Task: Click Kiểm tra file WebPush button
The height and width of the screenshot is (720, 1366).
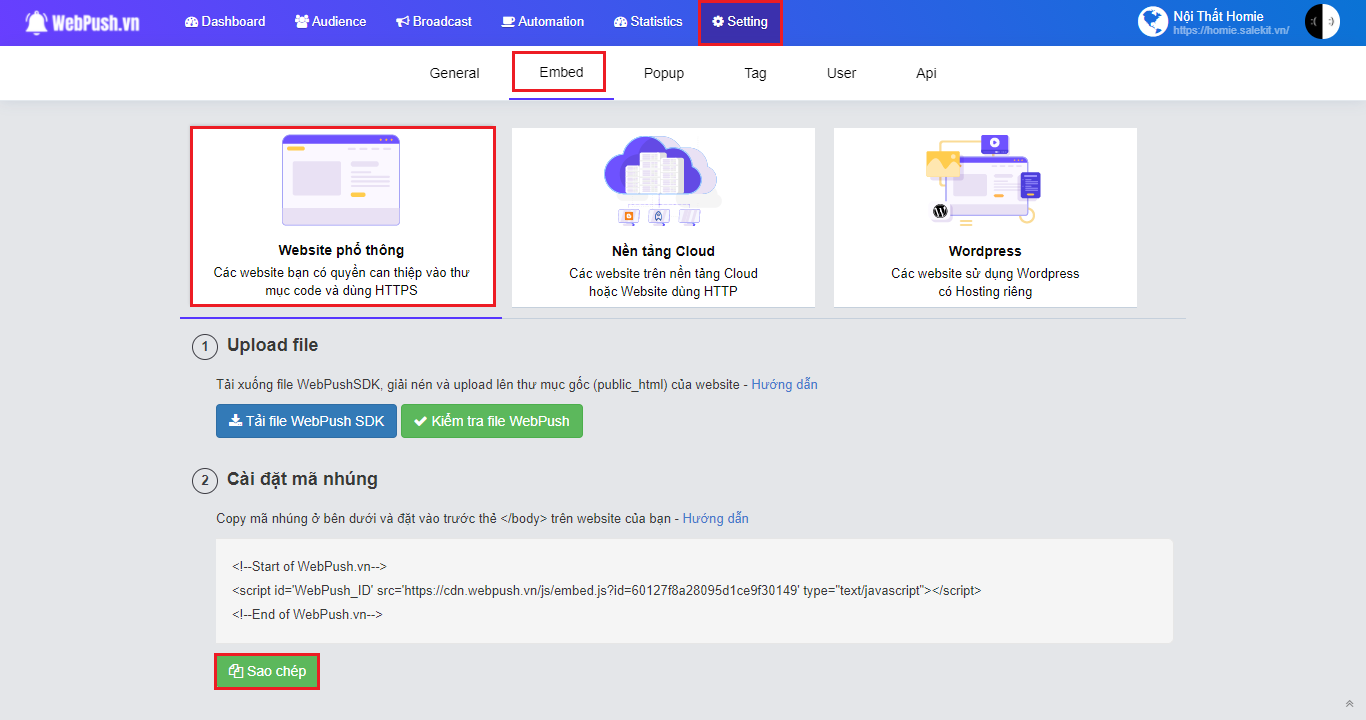Action: 492,421
